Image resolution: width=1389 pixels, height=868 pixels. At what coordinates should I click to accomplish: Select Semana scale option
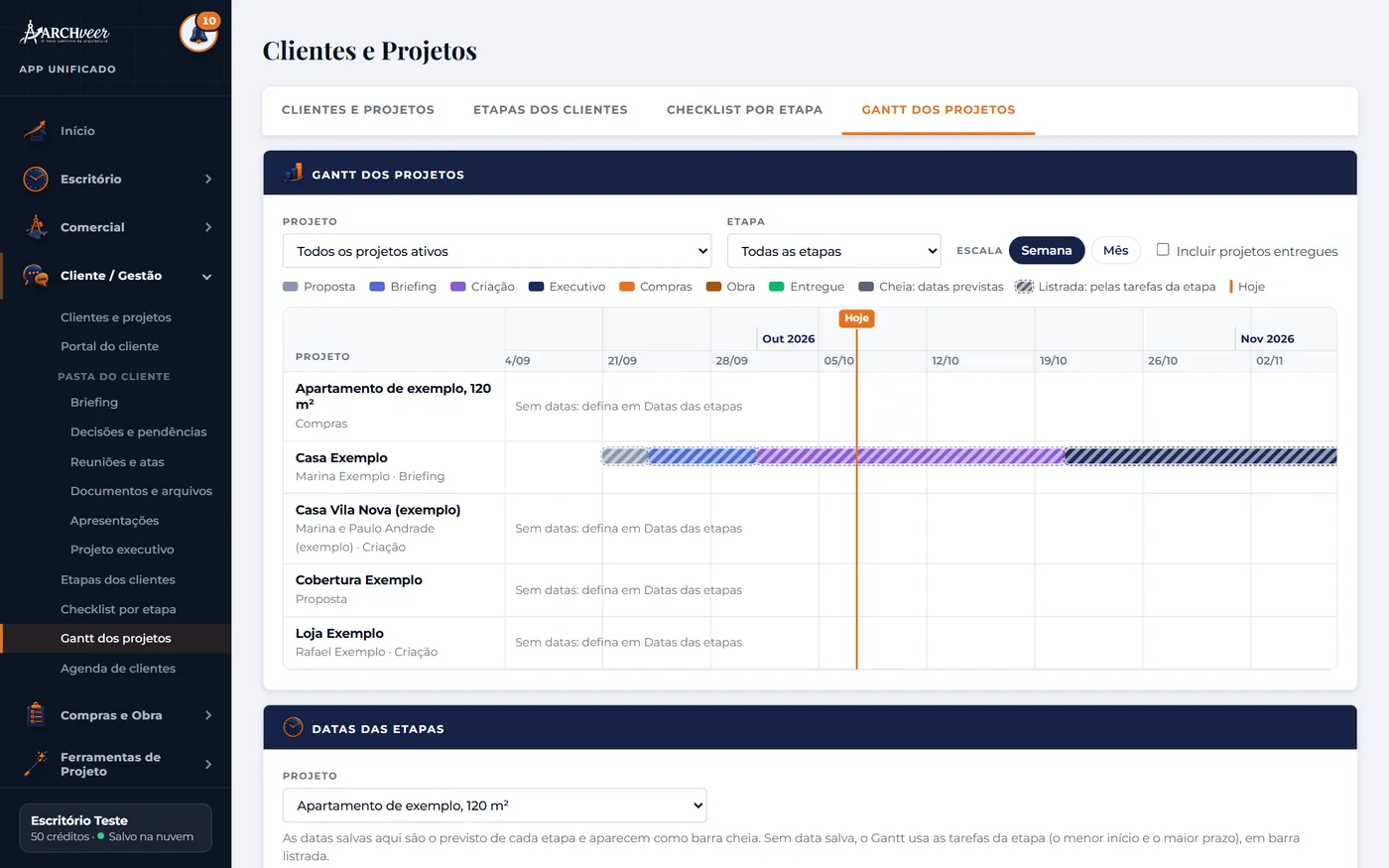pyautogui.click(x=1047, y=251)
